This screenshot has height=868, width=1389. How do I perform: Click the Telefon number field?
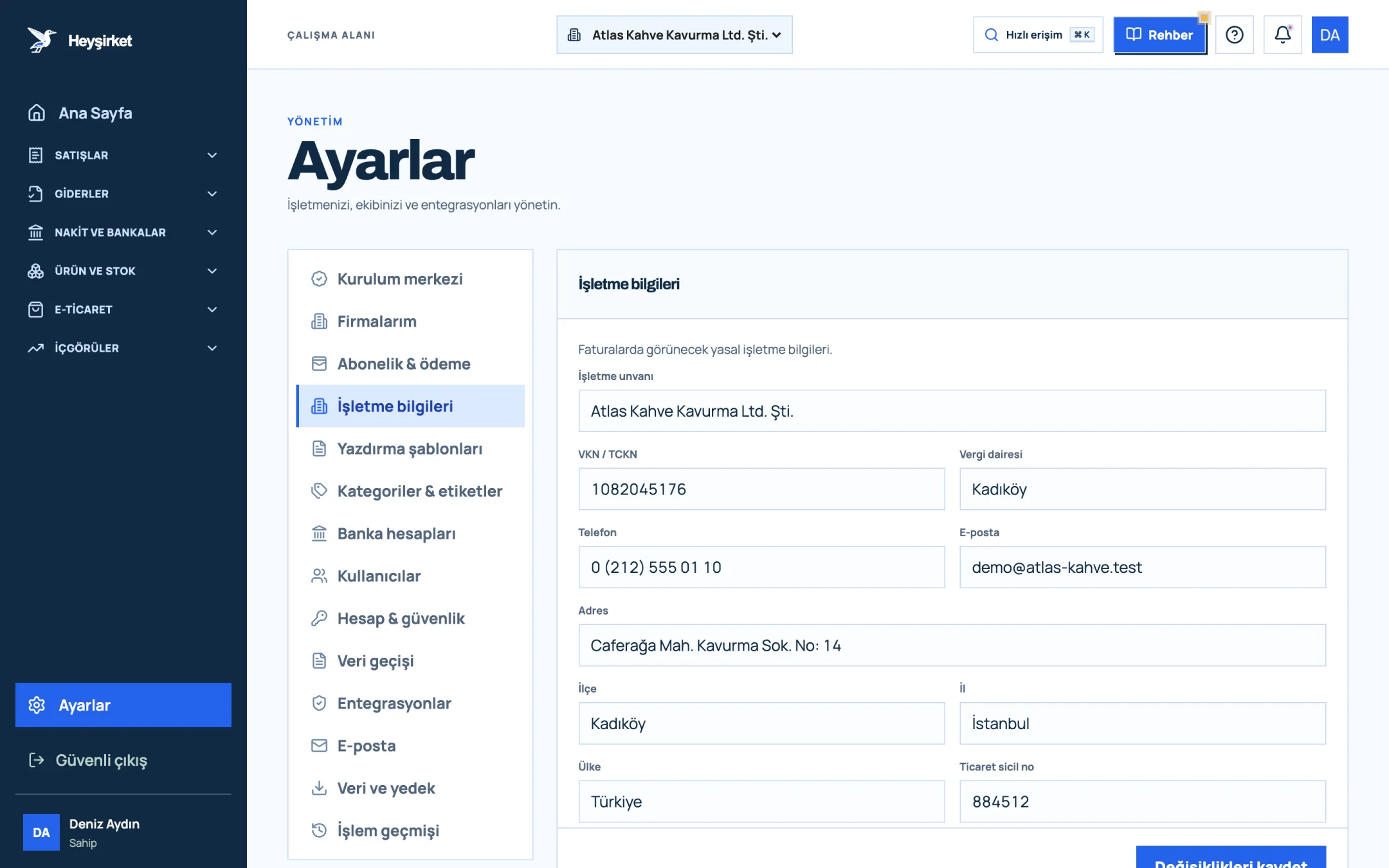[x=761, y=567]
